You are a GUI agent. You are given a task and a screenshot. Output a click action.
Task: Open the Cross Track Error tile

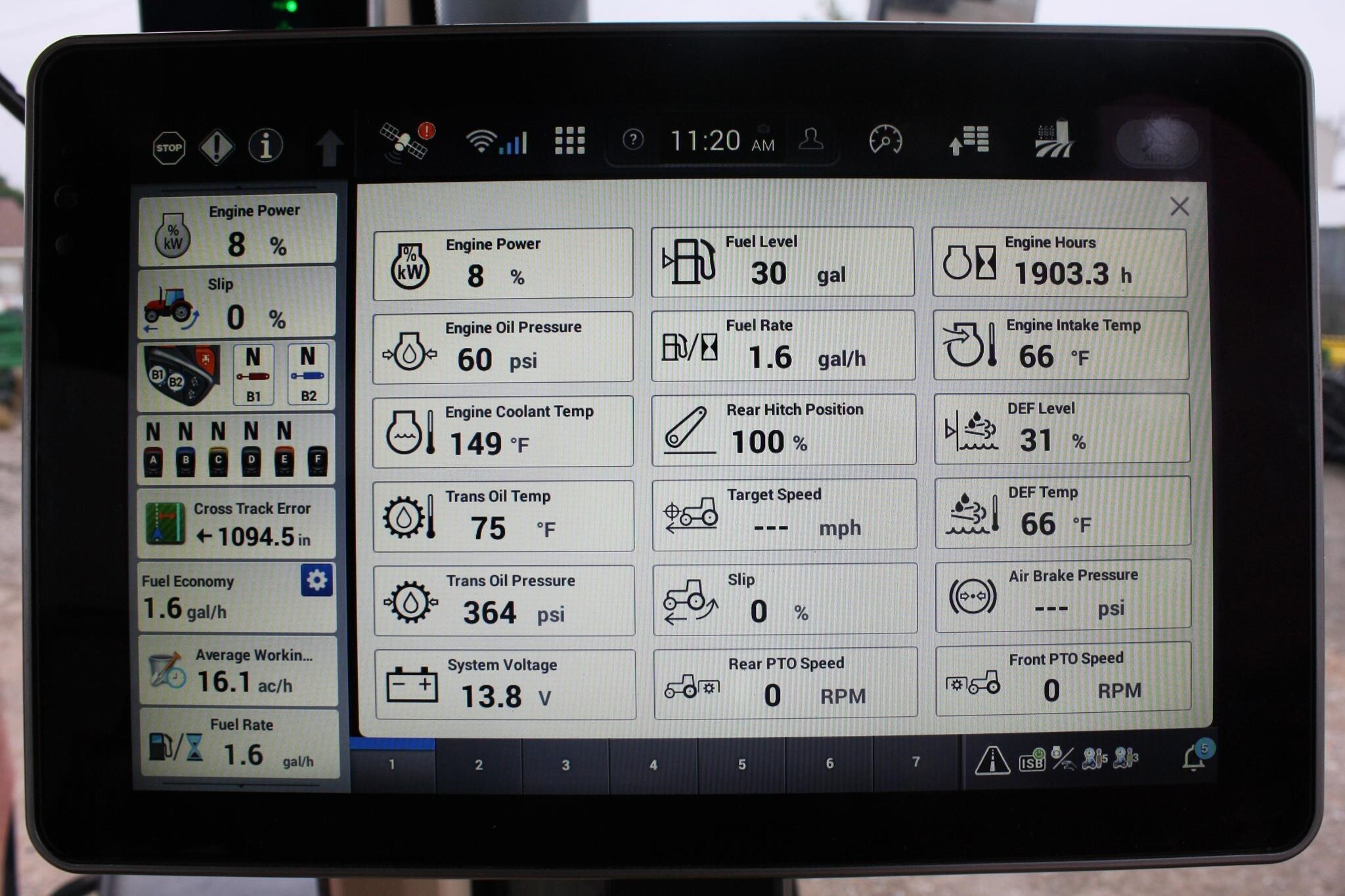coord(236,524)
